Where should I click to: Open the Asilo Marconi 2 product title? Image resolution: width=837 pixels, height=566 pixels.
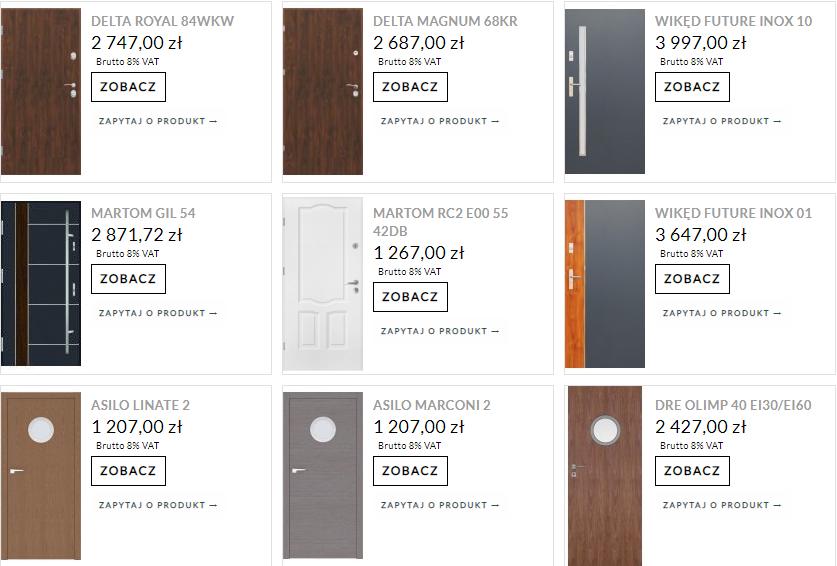pos(431,405)
